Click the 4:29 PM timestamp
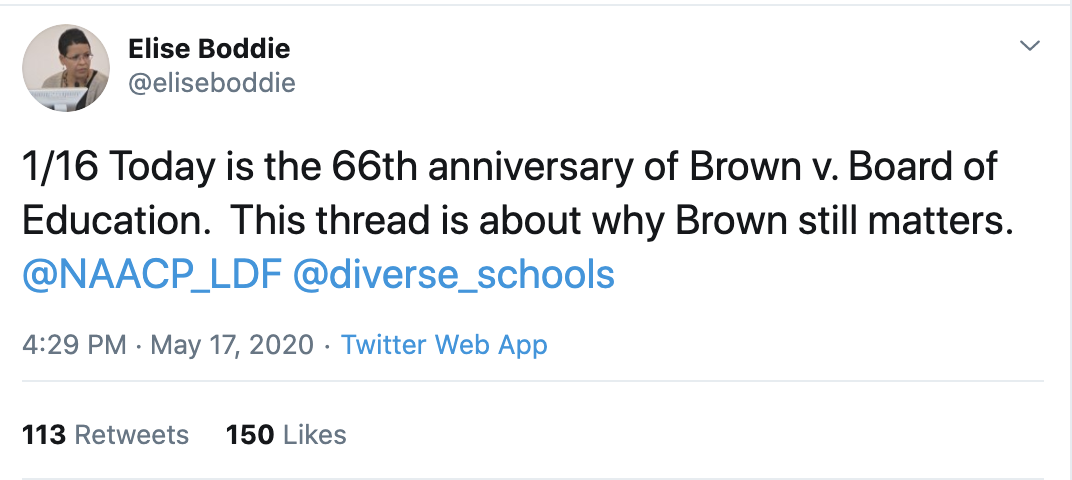Image resolution: width=1072 pixels, height=480 pixels. tap(73, 346)
